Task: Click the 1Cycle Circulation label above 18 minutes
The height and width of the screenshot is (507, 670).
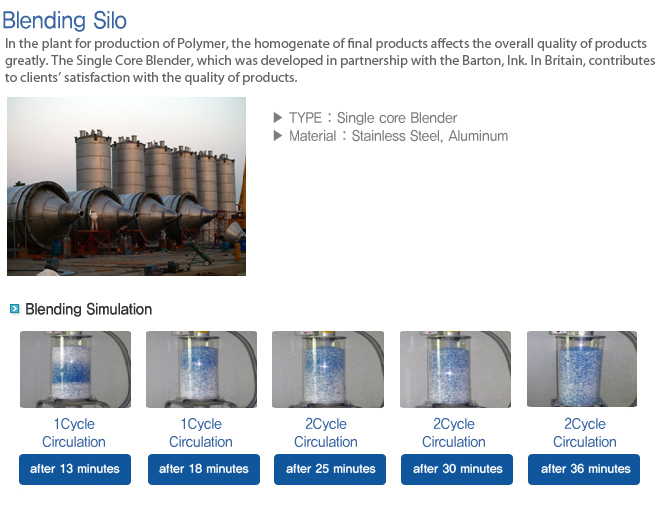Action: click(x=201, y=433)
